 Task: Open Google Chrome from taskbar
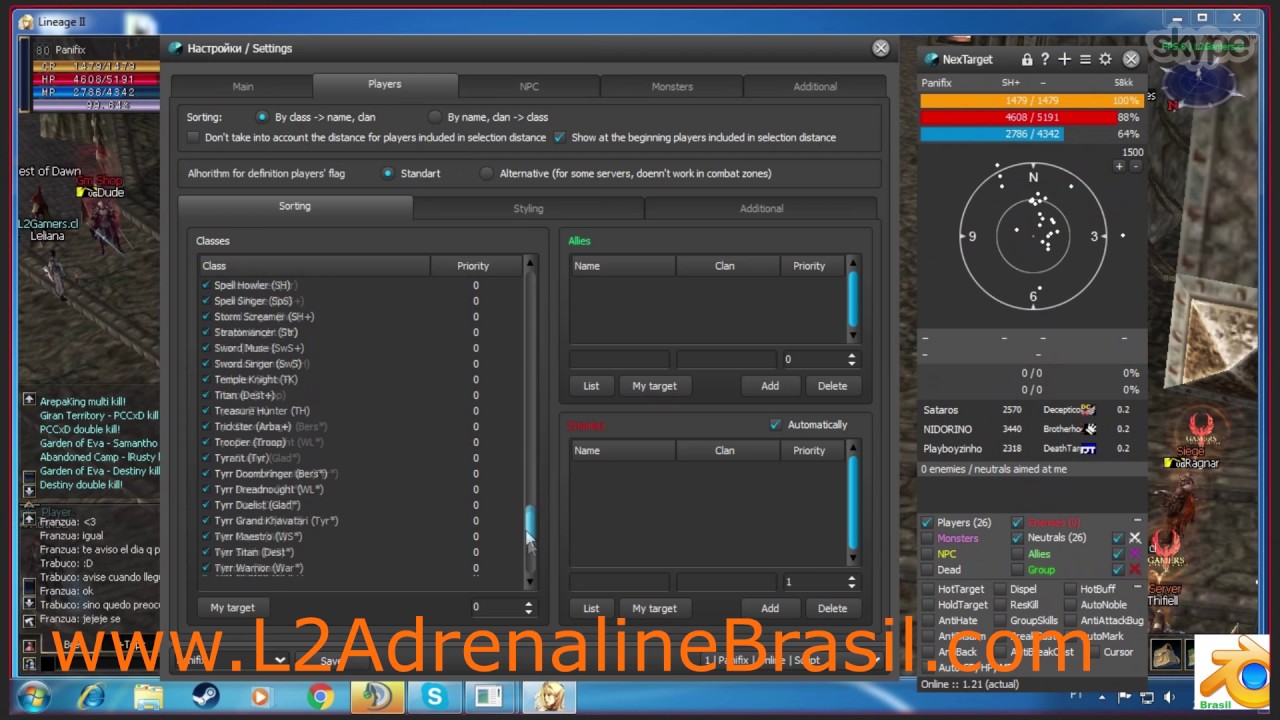[320, 696]
